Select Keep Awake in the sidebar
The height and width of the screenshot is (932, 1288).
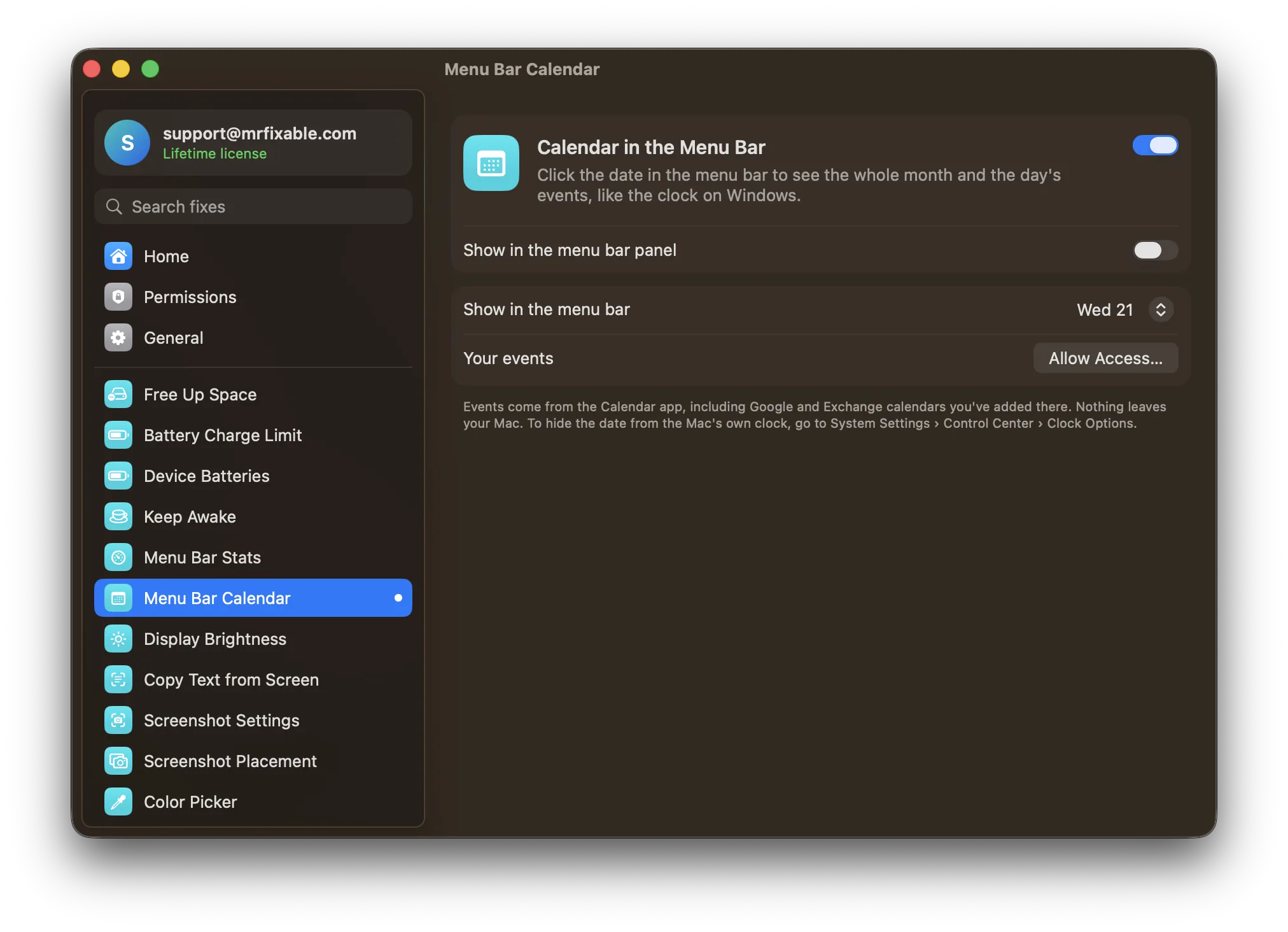pyautogui.click(x=253, y=516)
